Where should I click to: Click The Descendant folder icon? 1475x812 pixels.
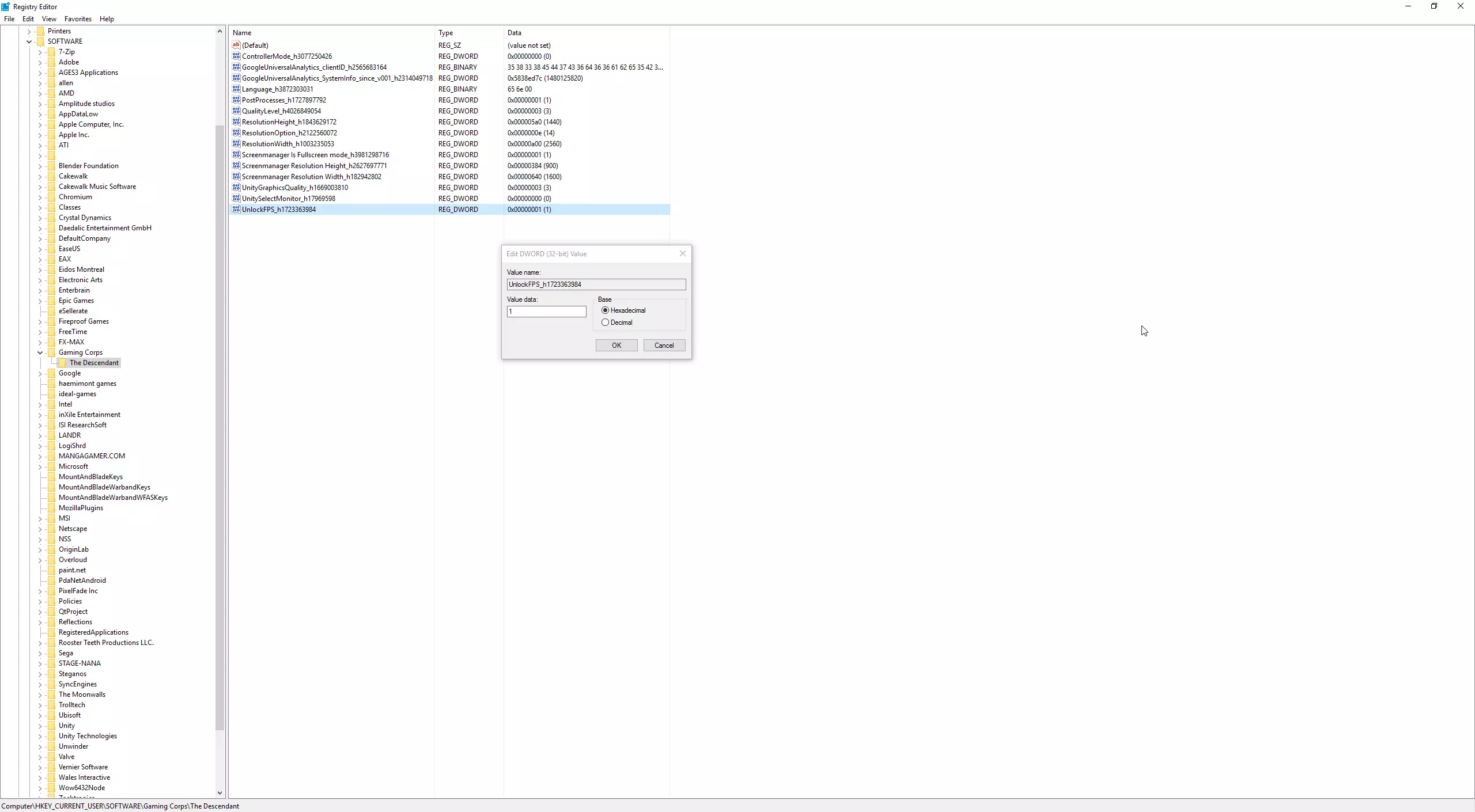[x=63, y=363]
